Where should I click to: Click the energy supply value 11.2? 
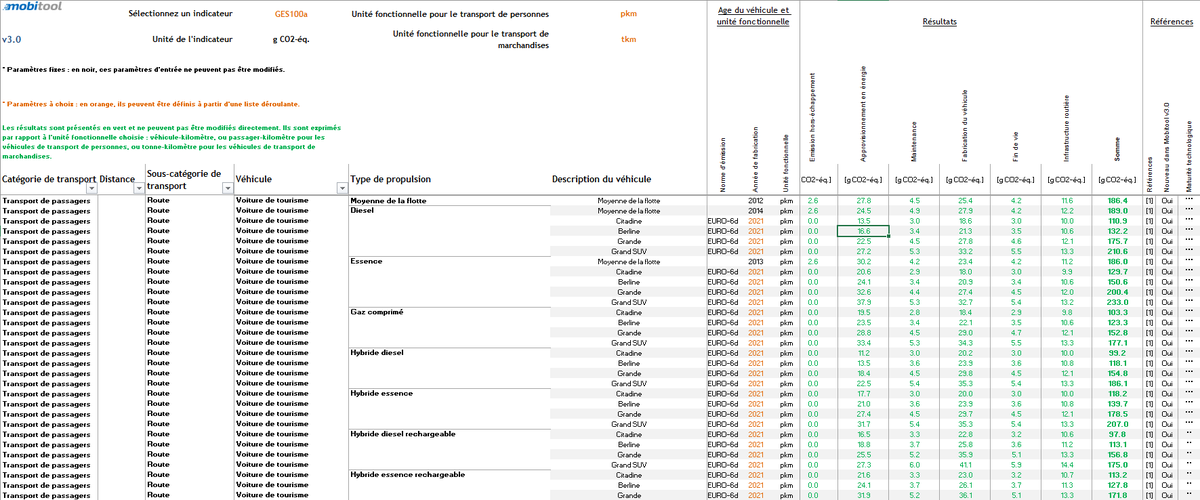coord(864,352)
